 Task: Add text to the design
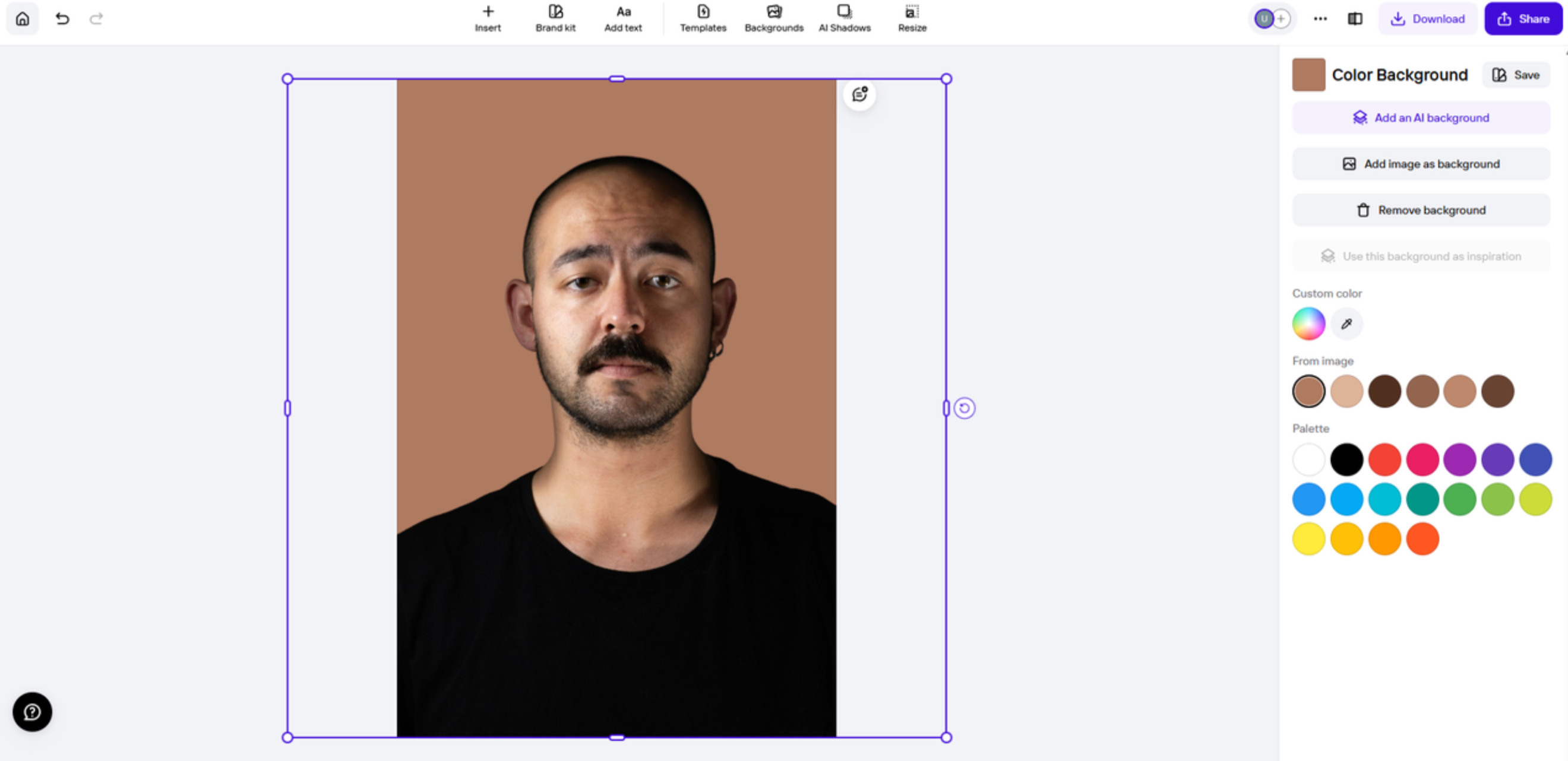622,18
